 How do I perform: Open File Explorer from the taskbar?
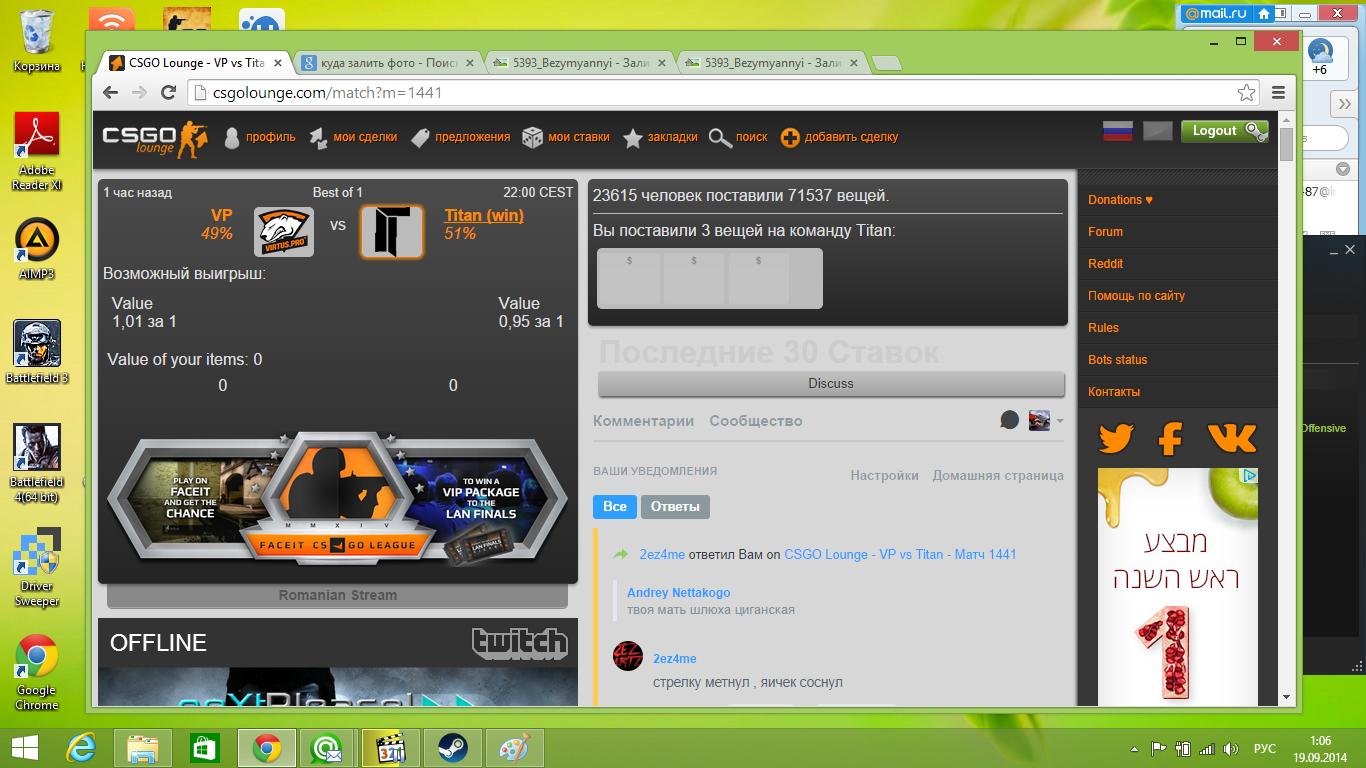(143, 748)
